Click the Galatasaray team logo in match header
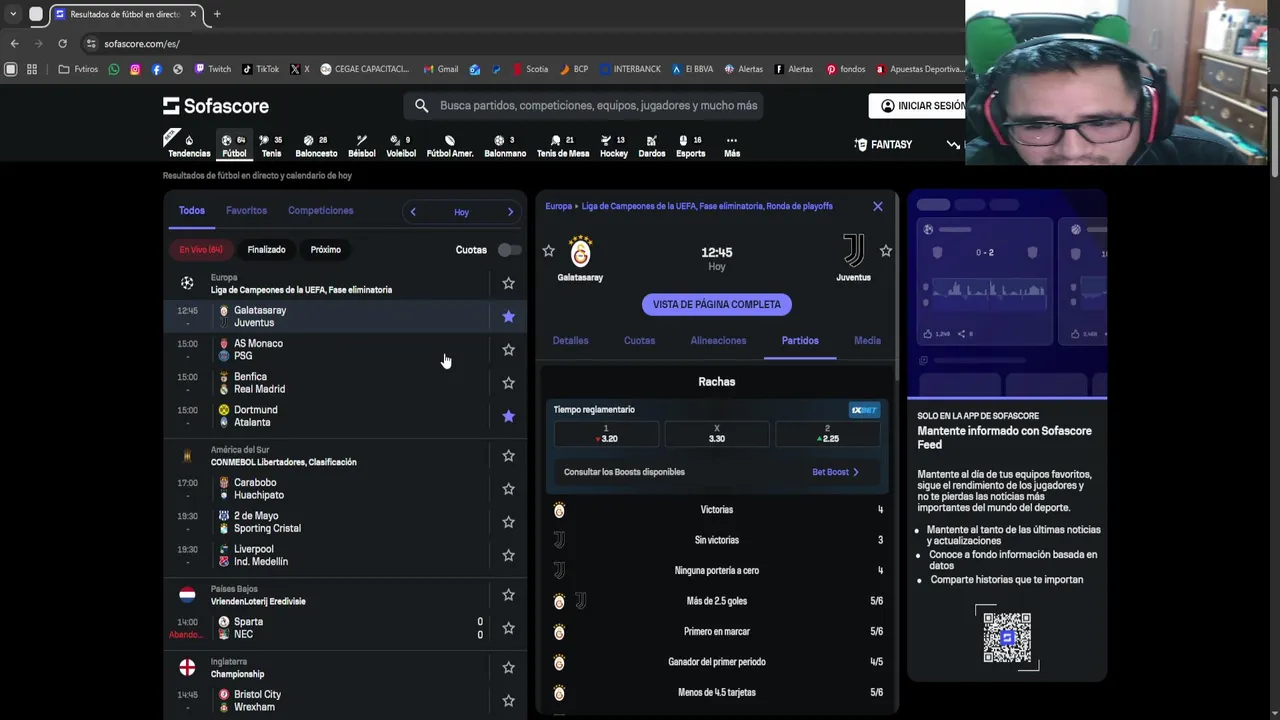Viewport: 1280px width, 720px height. 580,251
